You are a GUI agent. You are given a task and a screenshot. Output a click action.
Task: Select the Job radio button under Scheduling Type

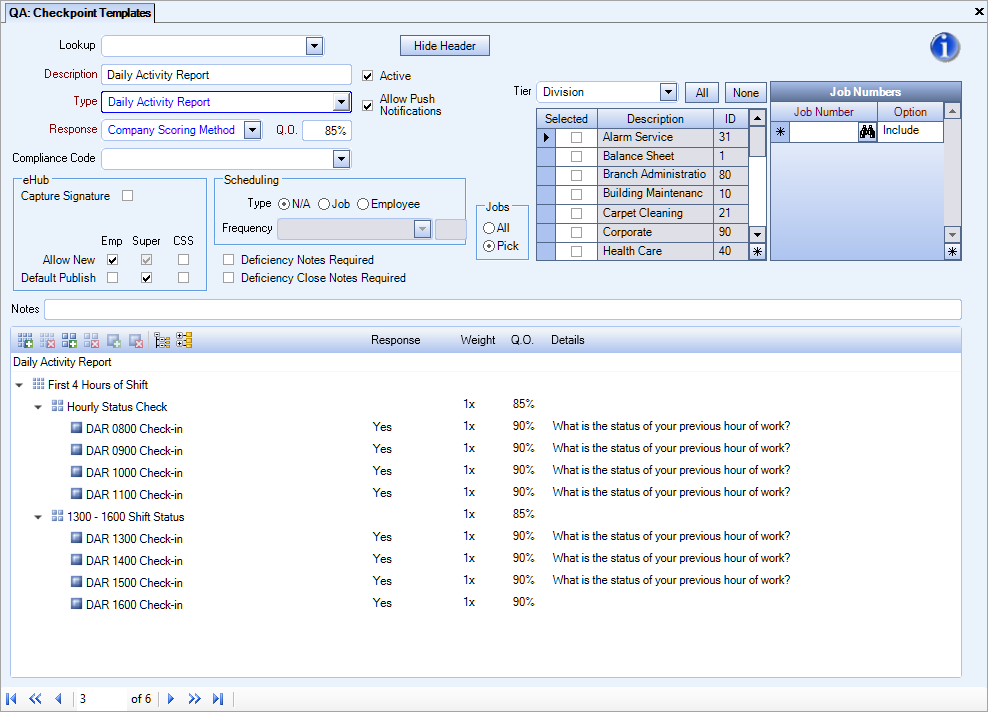(x=322, y=203)
